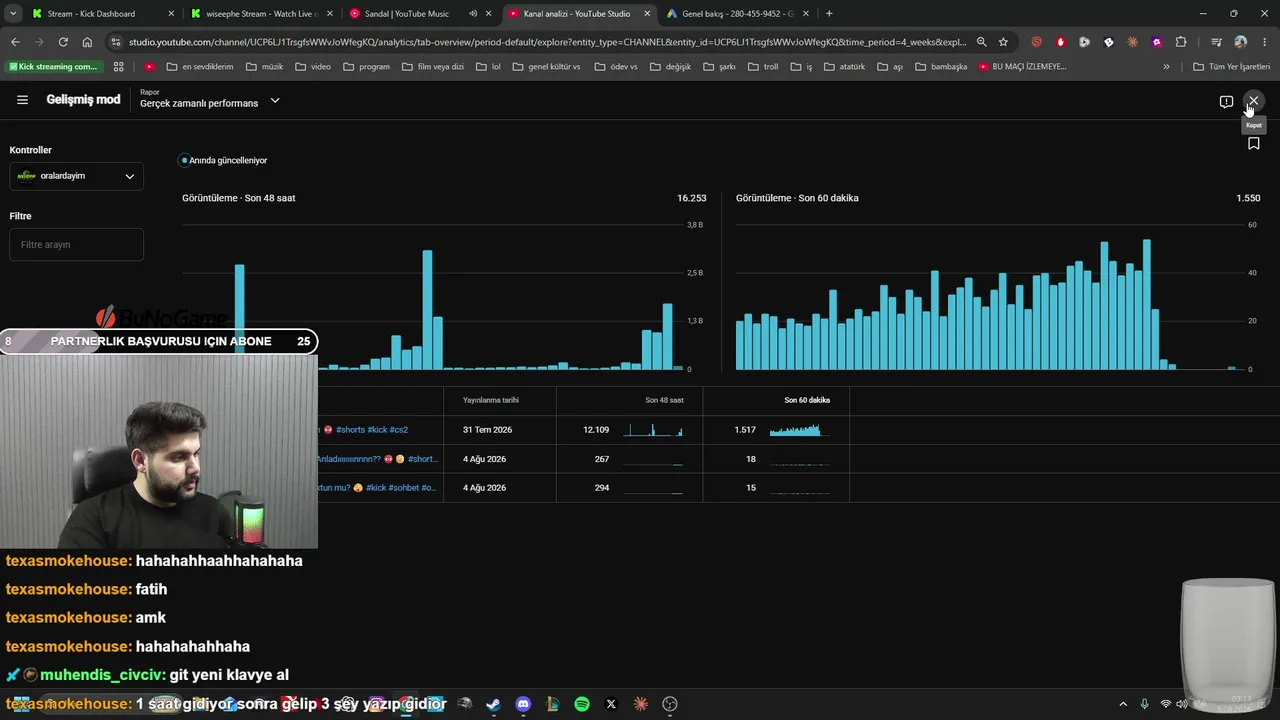Switch to Genel bakış browser tab
This screenshot has width=1280, height=720.
pos(740,14)
